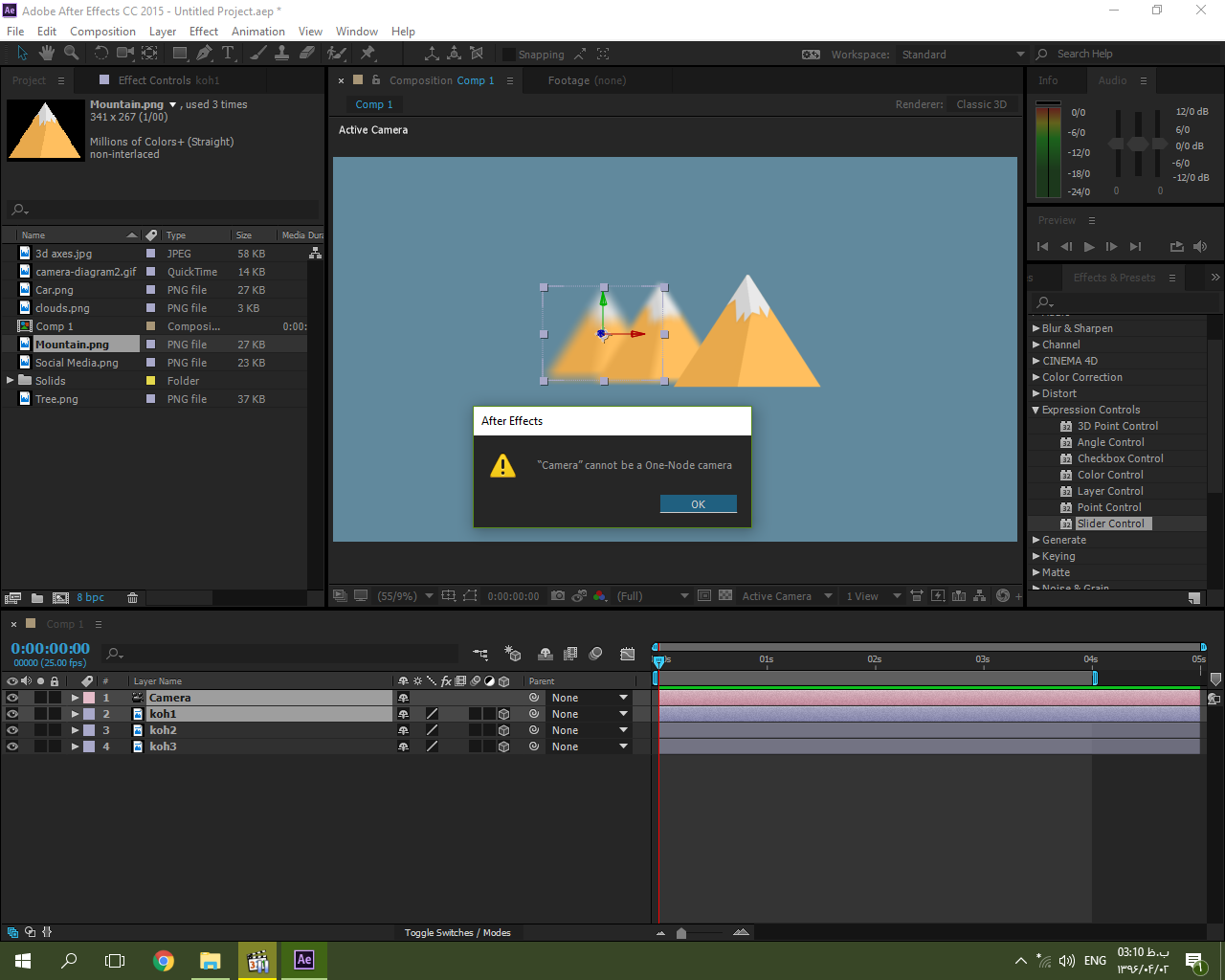
Task: Select the Pan Behind anchor point tool
Action: (x=150, y=54)
